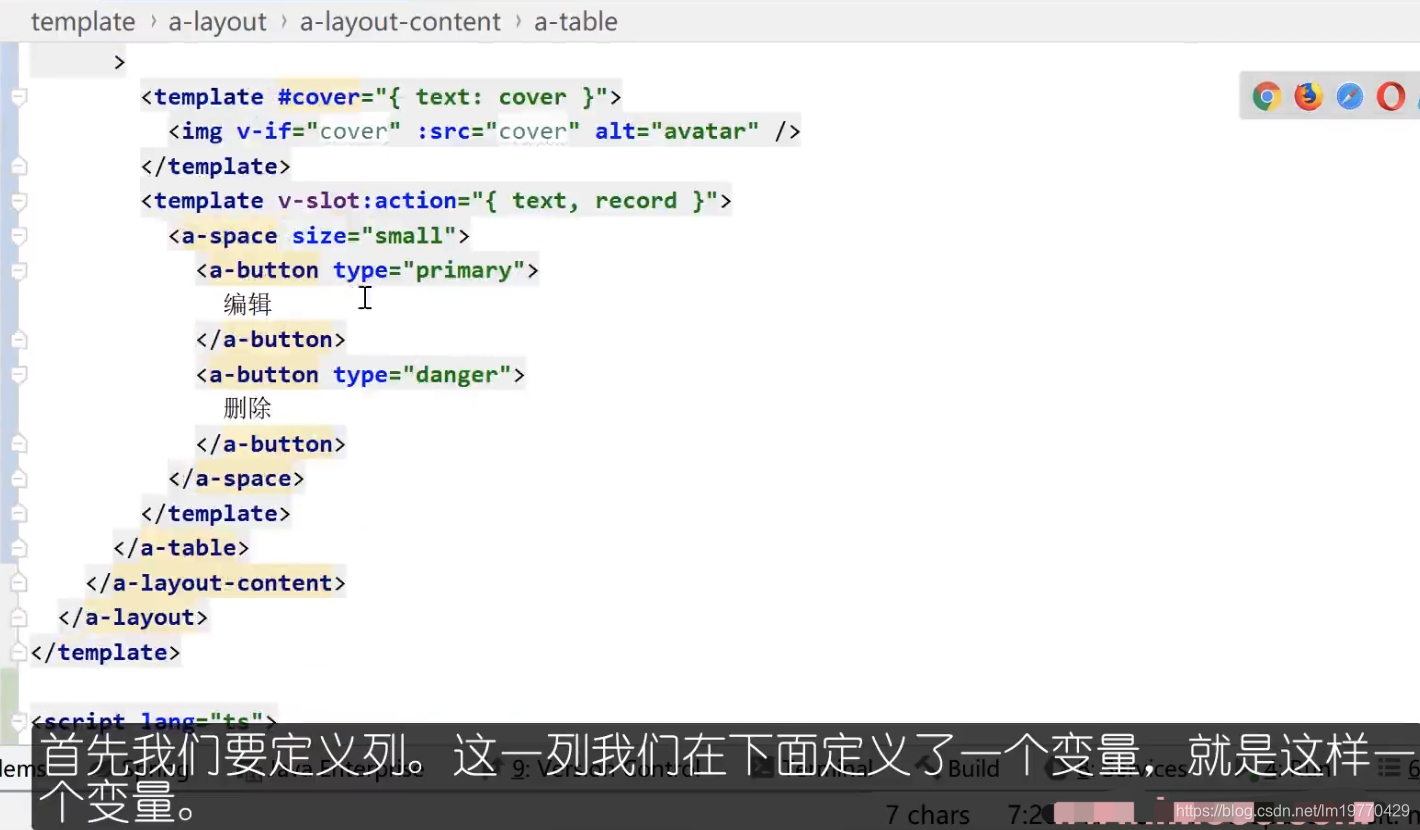Click the 编辑 button label text in code
The width and height of the screenshot is (1420, 830).
248,304
